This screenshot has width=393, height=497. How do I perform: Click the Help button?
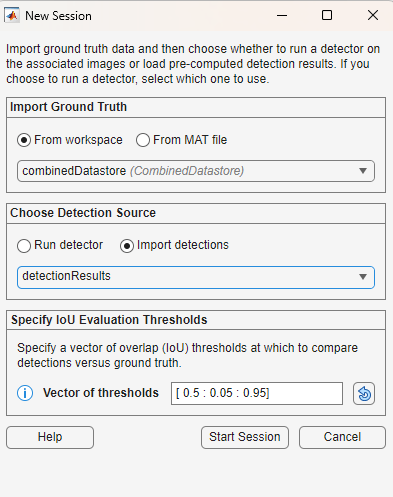(x=50, y=437)
